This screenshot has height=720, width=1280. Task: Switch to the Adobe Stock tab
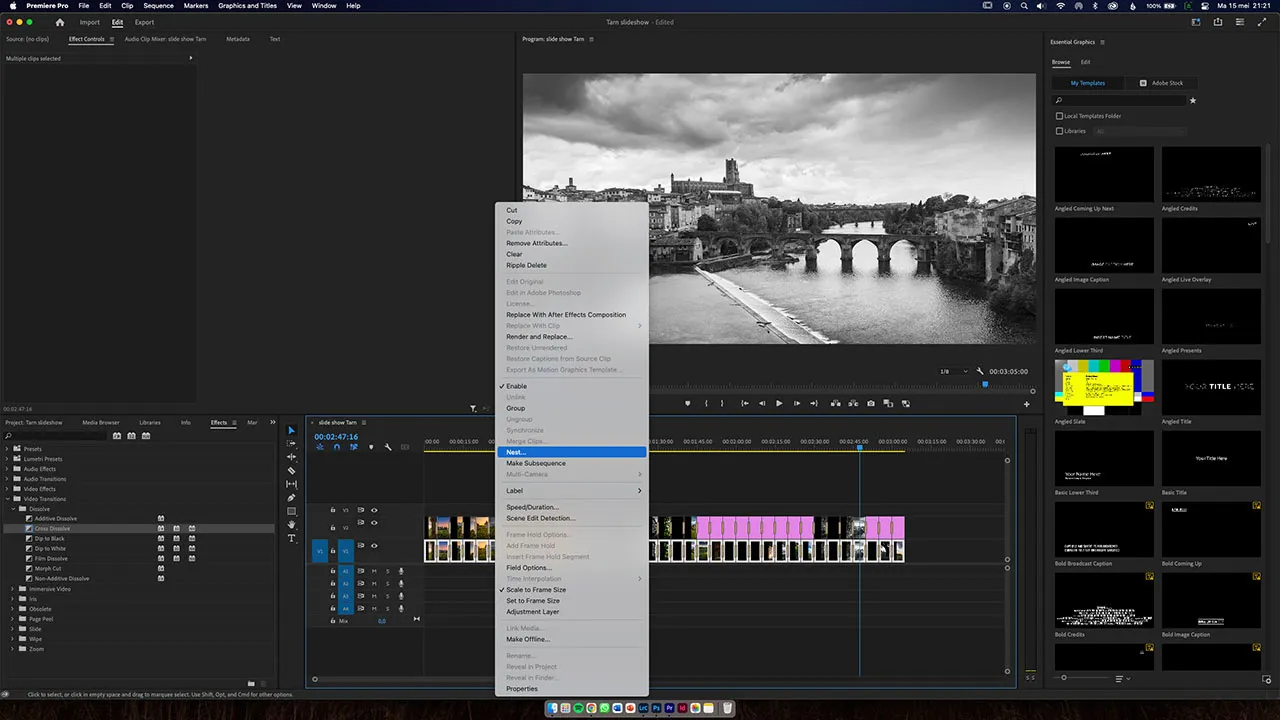point(1166,83)
